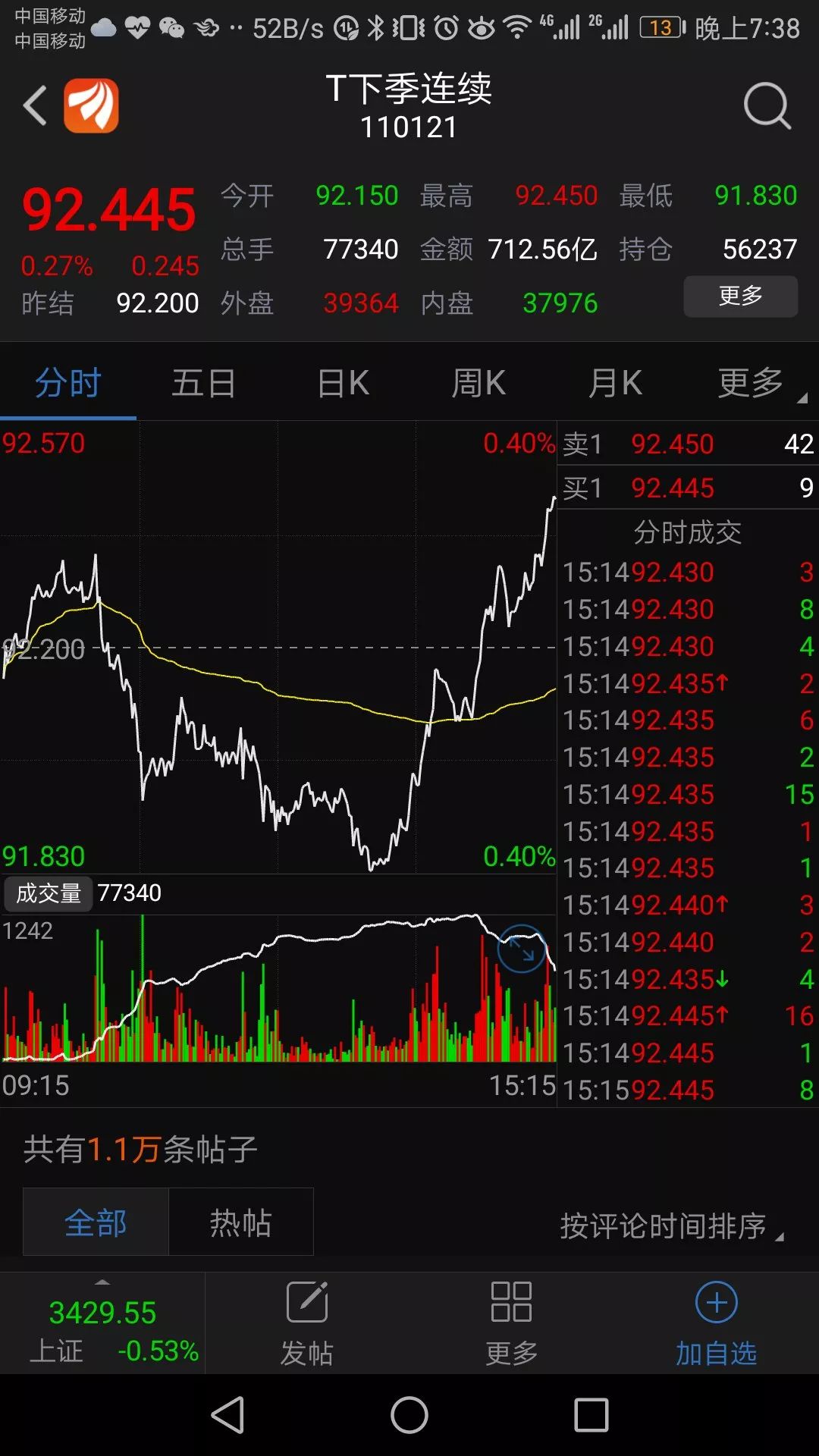The height and width of the screenshot is (1456, 819).
Task: Expand the 上证 index bar arrow
Action: click(102, 1282)
